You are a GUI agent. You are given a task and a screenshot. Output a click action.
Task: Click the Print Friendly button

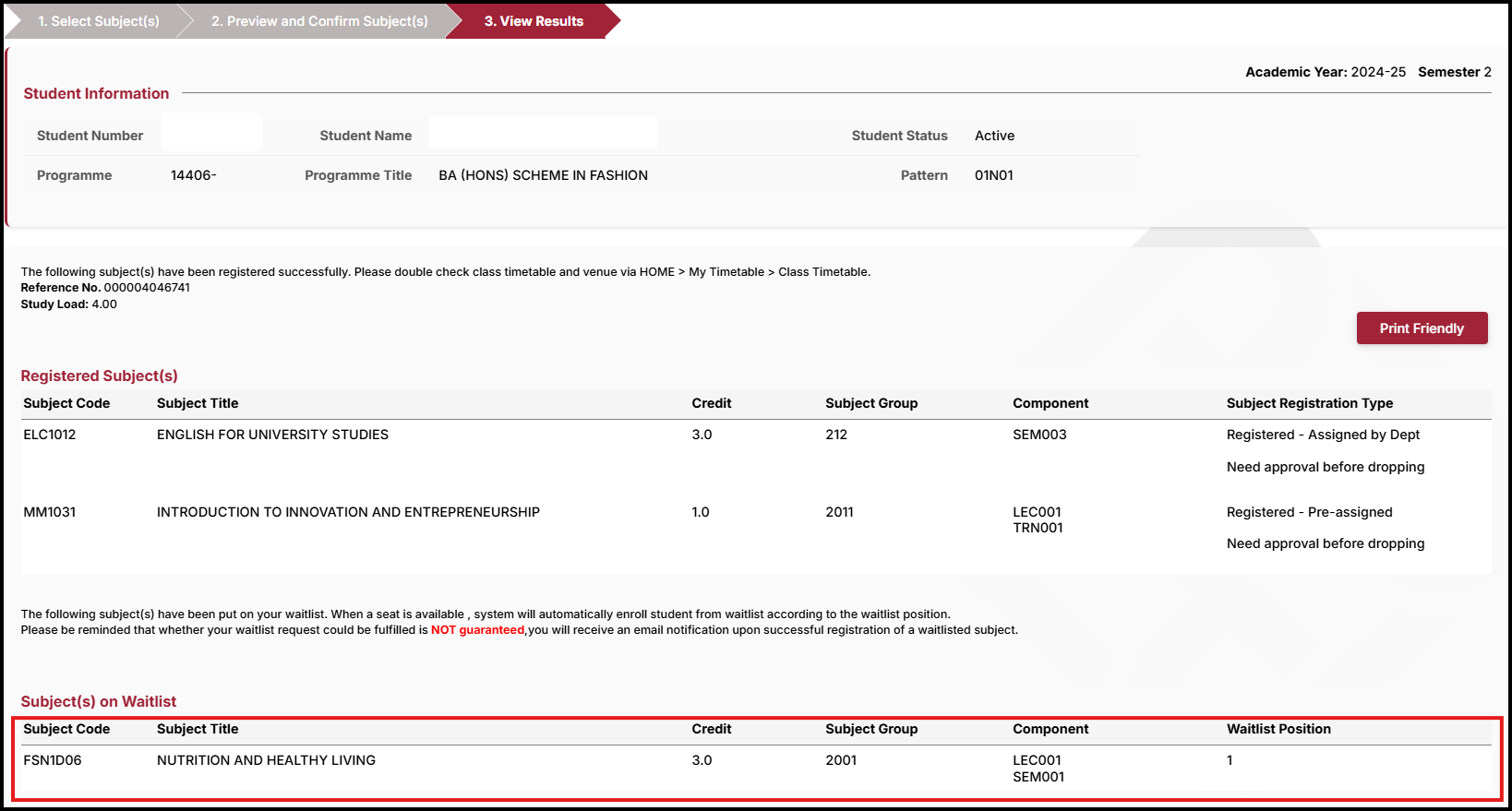1421,328
